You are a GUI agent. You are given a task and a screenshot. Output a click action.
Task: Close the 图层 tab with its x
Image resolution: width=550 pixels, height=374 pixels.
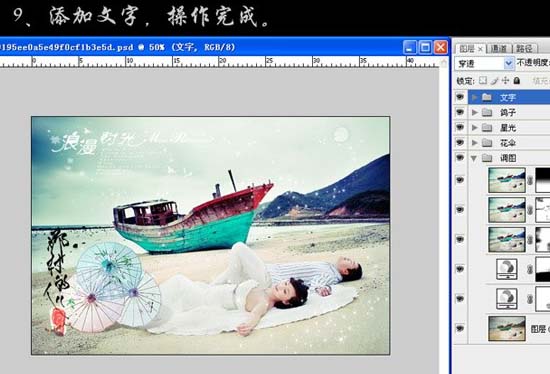coord(480,48)
